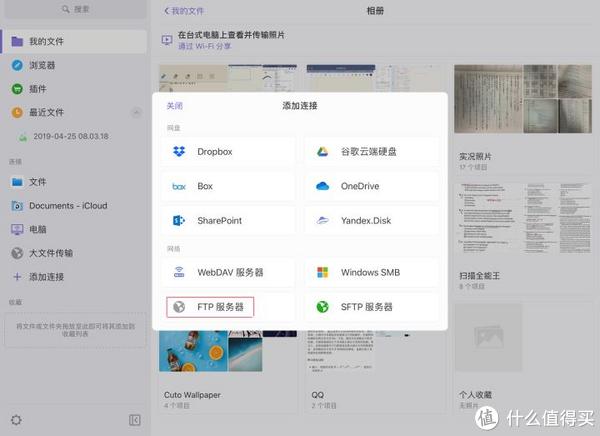Close the dialog with 关闭
The width and height of the screenshot is (600, 436).
point(174,106)
